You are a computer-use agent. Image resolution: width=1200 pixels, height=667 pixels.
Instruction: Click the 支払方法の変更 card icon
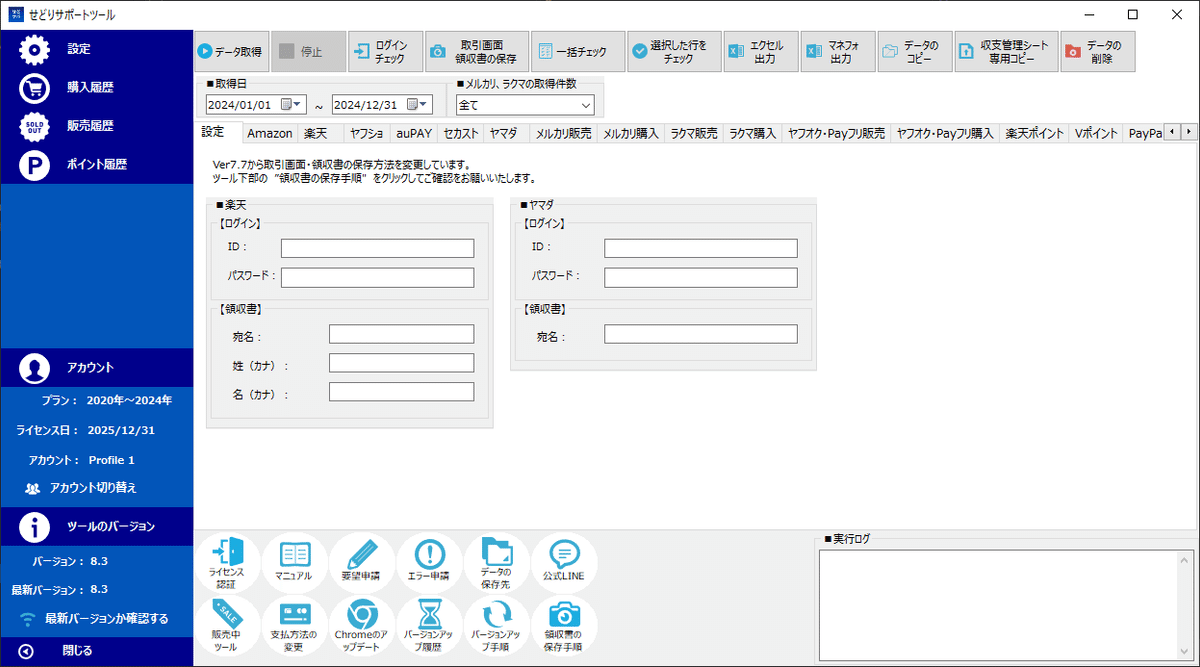click(294, 627)
